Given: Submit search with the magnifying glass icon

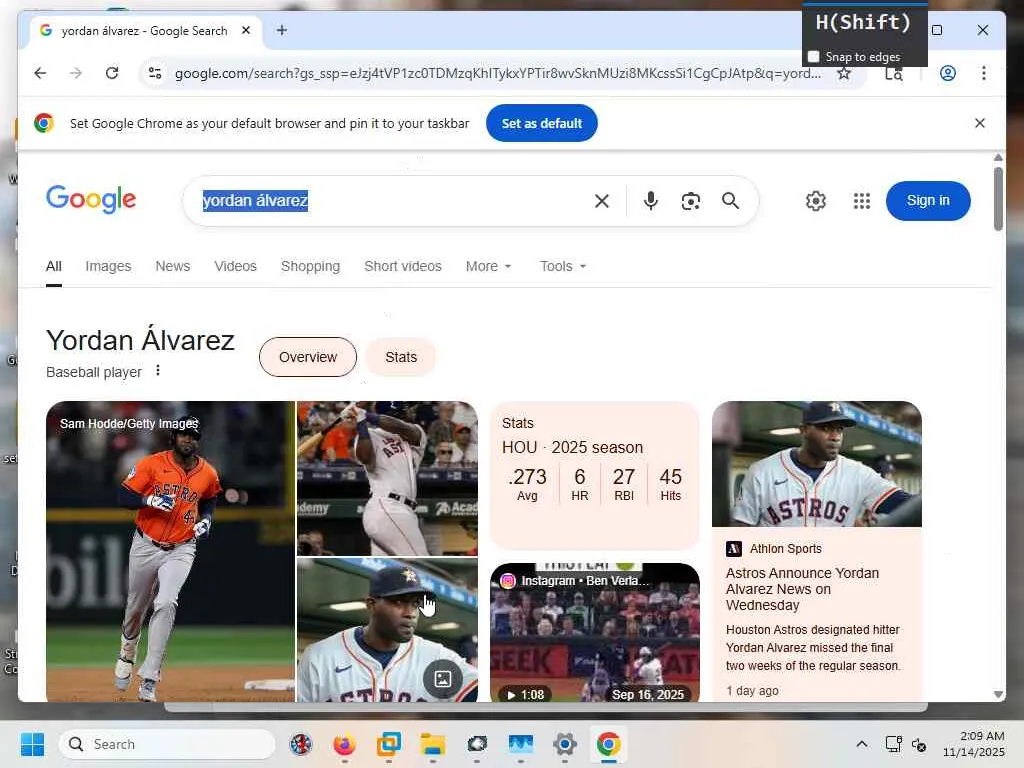Looking at the screenshot, I should (730, 201).
